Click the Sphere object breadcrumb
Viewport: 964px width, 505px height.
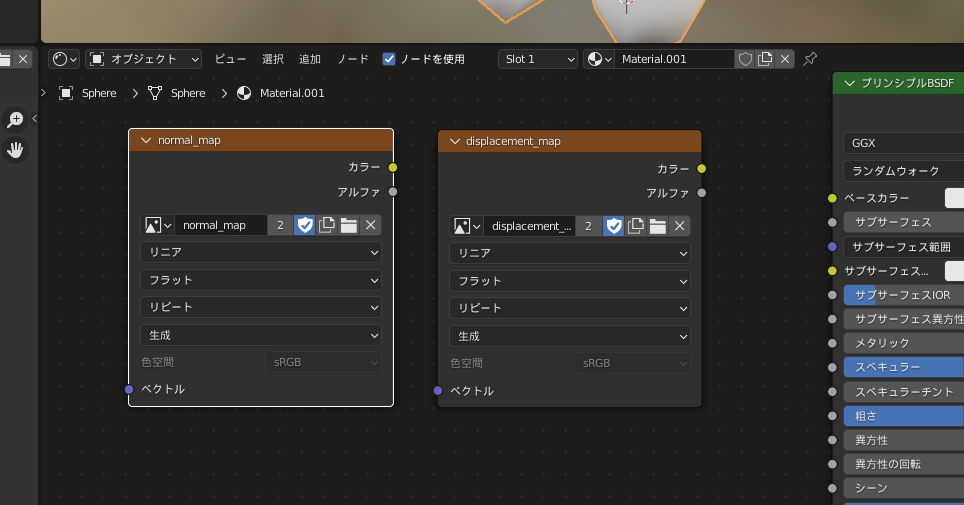(87, 93)
